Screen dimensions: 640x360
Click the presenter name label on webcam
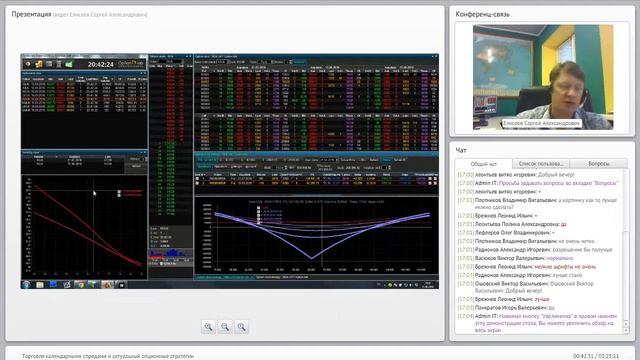[541, 123]
